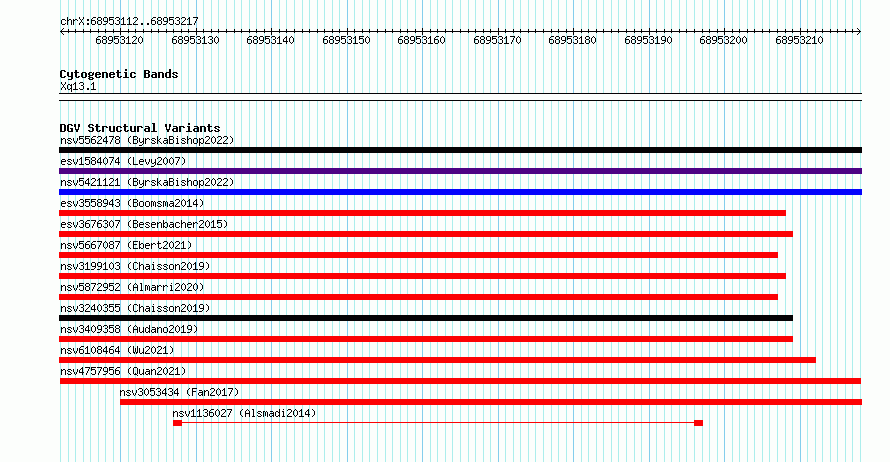Click the purple bar for esv1584074
This screenshot has width=890, height=462.
click(x=460, y=171)
